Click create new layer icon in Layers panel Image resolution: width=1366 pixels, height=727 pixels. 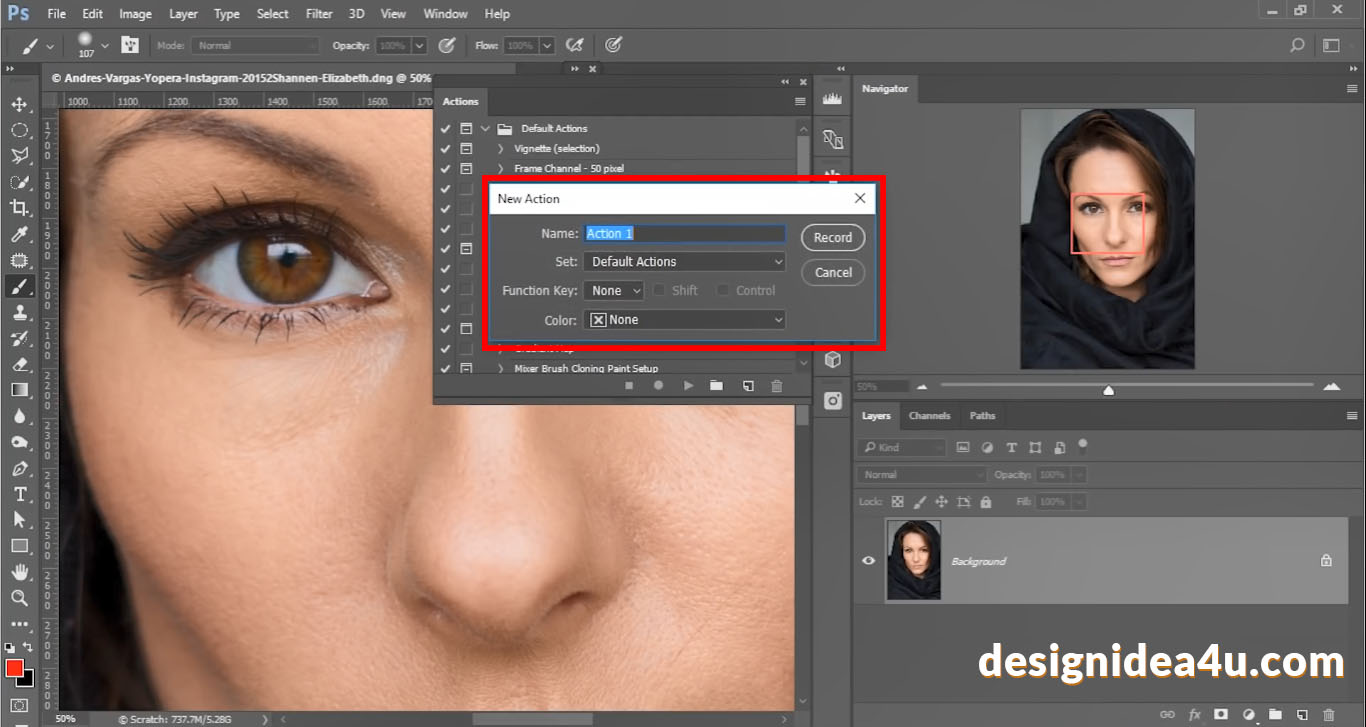(1301, 715)
